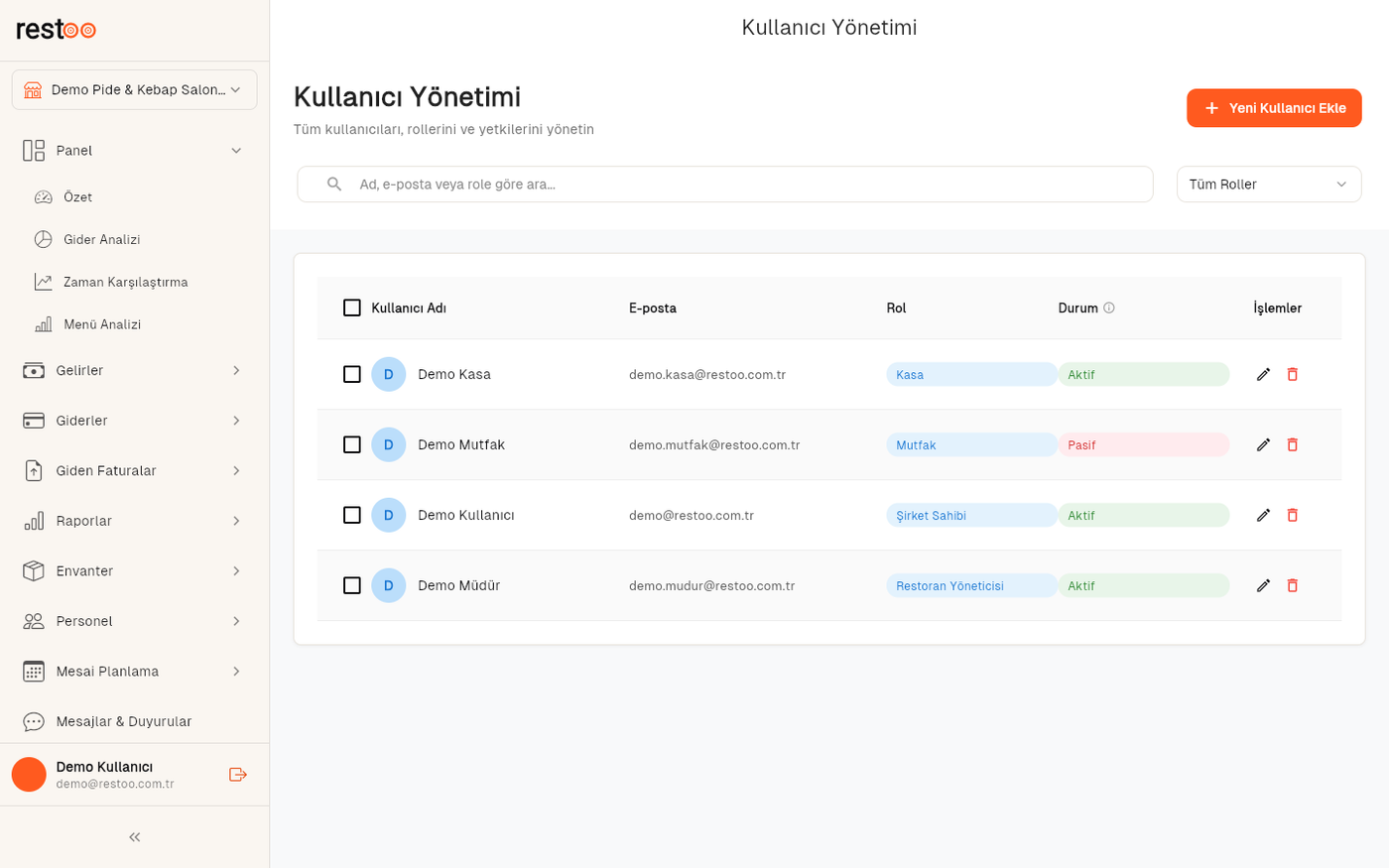The image size is (1389, 868).
Task: Edit the Demo Mutfak user
Action: tap(1263, 444)
